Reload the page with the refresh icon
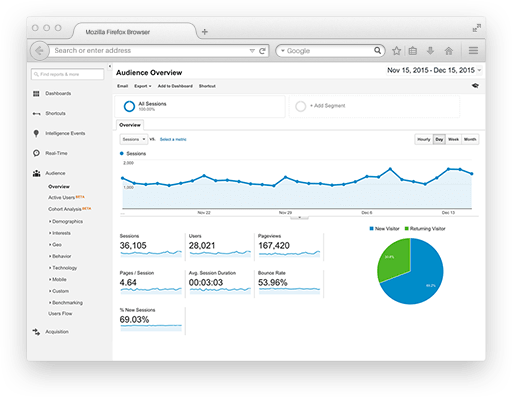 pos(262,51)
